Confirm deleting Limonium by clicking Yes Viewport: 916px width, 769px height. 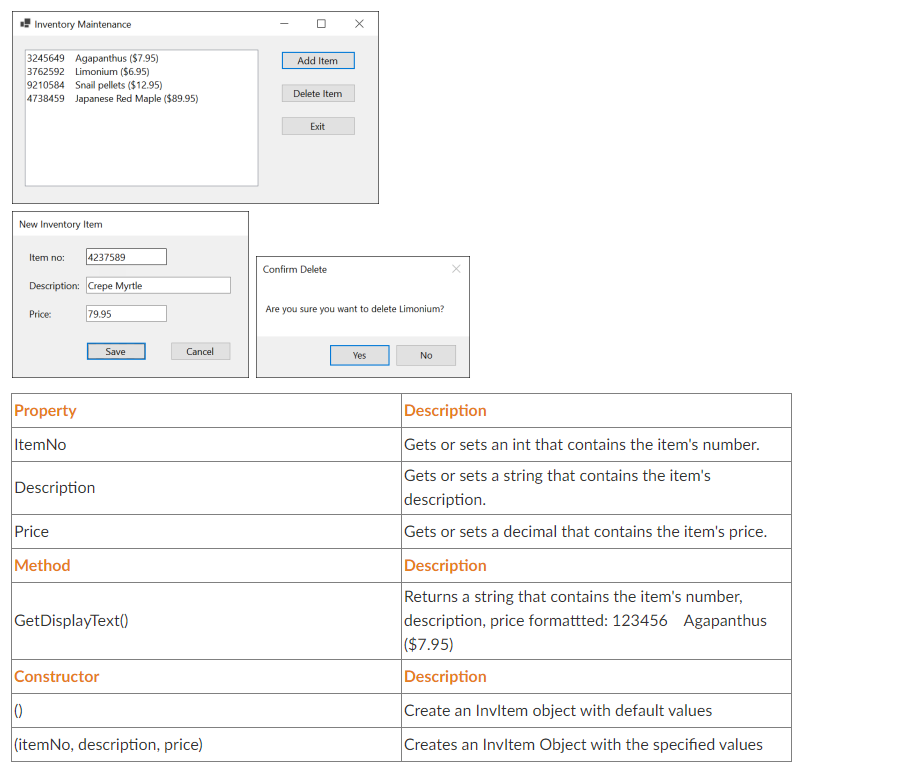tap(359, 355)
